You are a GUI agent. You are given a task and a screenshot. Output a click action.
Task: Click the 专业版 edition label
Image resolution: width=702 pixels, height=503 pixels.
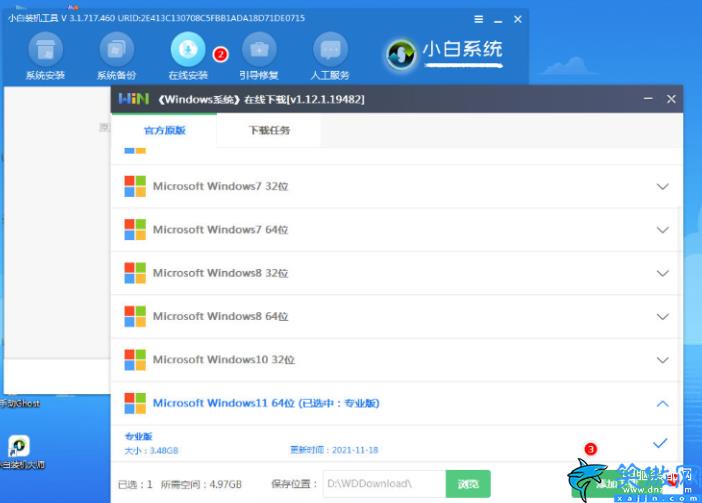pos(138,436)
